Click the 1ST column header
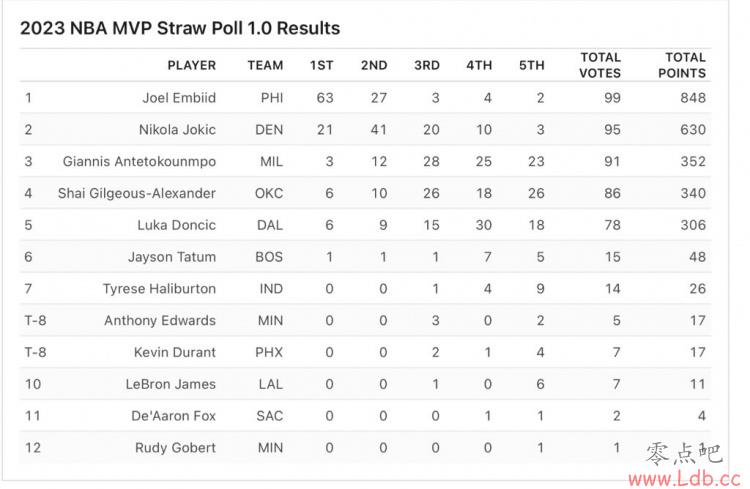Viewport: 750px width, 489px height. 321,65
